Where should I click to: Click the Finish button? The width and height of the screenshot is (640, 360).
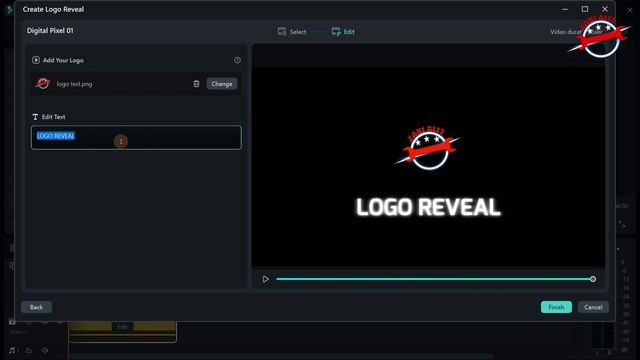[x=556, y=307]
